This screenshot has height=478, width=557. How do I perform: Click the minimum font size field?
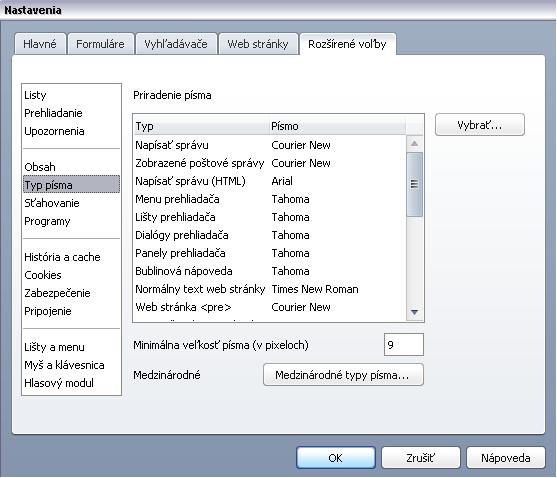tap(404, 344)
